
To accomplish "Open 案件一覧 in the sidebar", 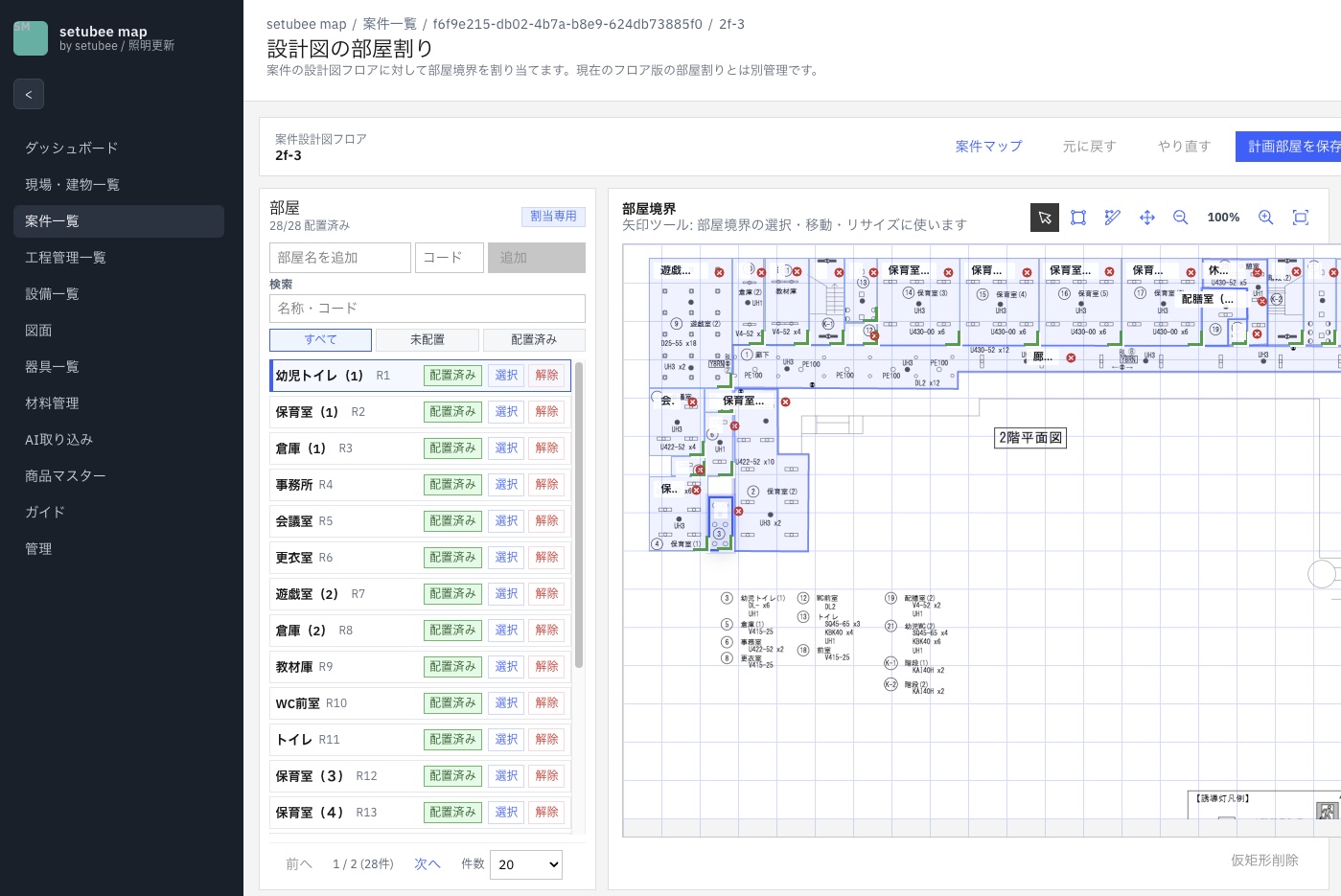I will pyautogui.click(x=119, y=220).
